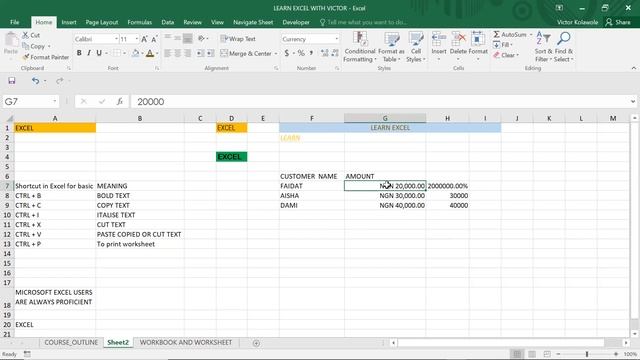Open Conditional Formatting
This screenshot has height=360, width=640.
(359, 47)
